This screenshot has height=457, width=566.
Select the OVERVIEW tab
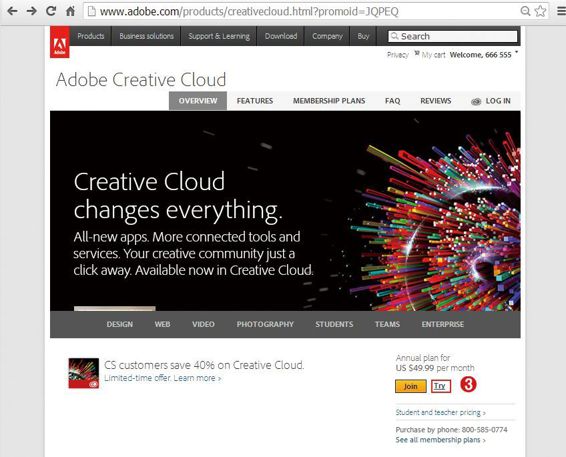[198, 101]
